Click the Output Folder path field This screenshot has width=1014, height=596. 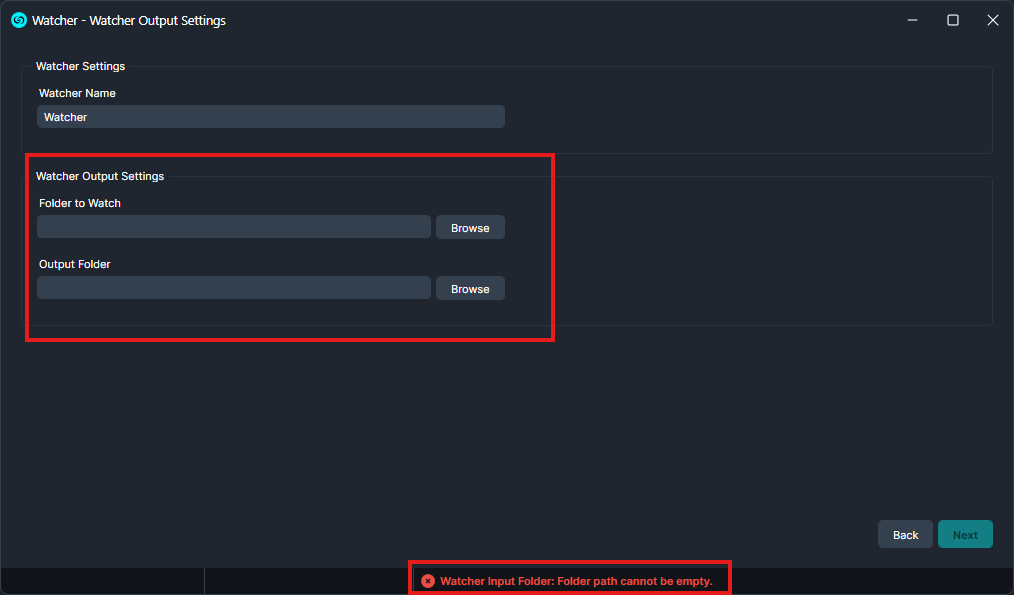pyautogui.click(x=233, y=288)
